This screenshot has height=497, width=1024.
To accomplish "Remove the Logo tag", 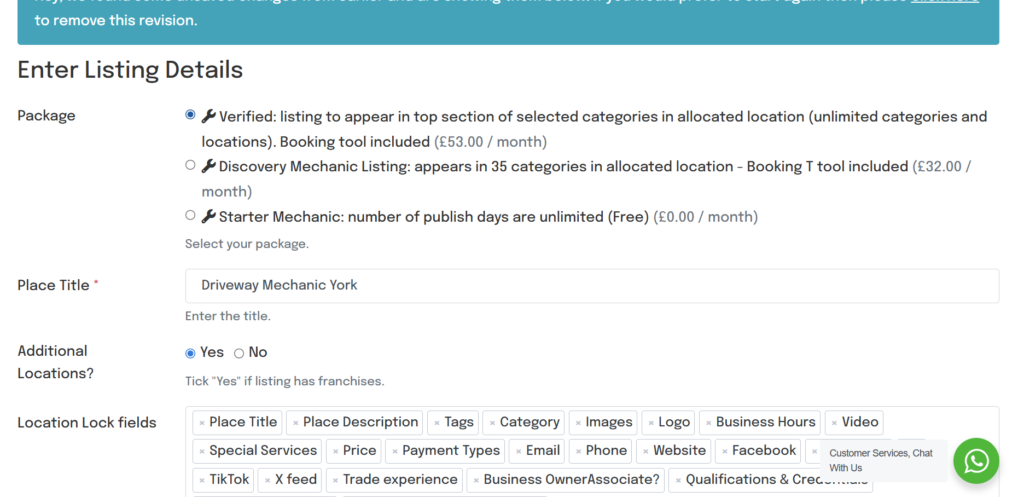I will (650, 423).
